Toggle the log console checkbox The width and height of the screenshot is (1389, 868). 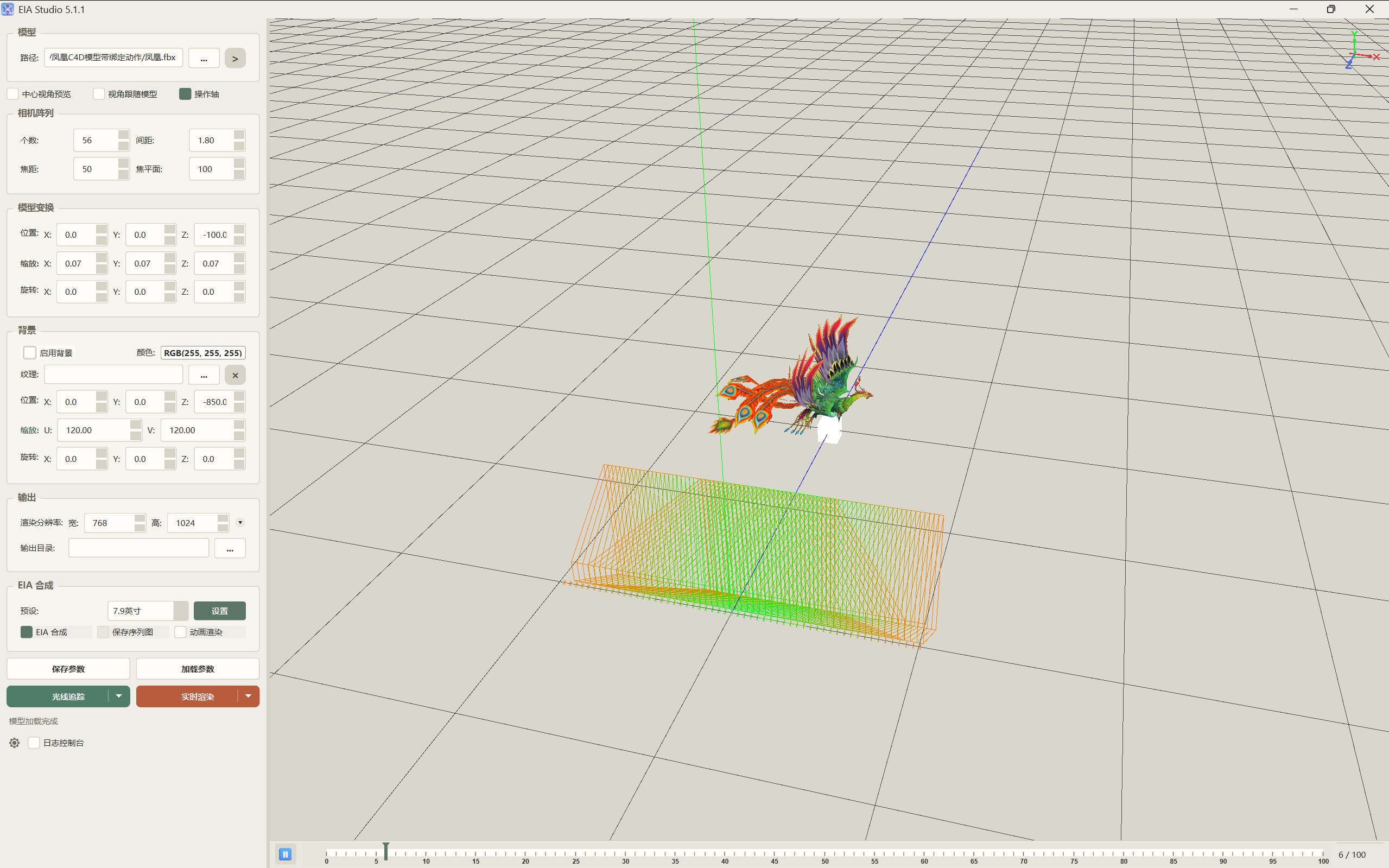pos(34,743)
